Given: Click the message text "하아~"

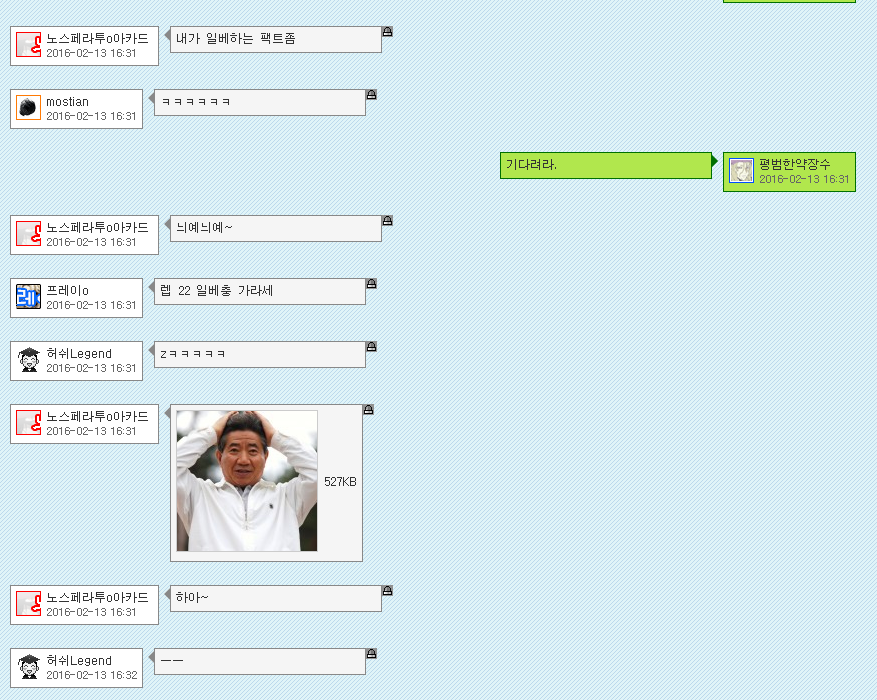Looking at the screenshot, I should 192,598.
